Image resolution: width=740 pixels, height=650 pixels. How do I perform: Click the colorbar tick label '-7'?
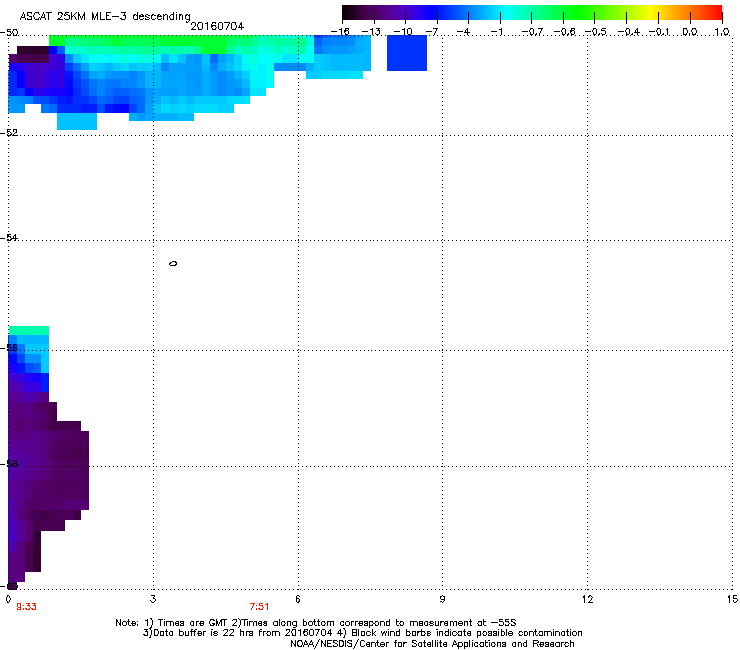coord(432,32)
